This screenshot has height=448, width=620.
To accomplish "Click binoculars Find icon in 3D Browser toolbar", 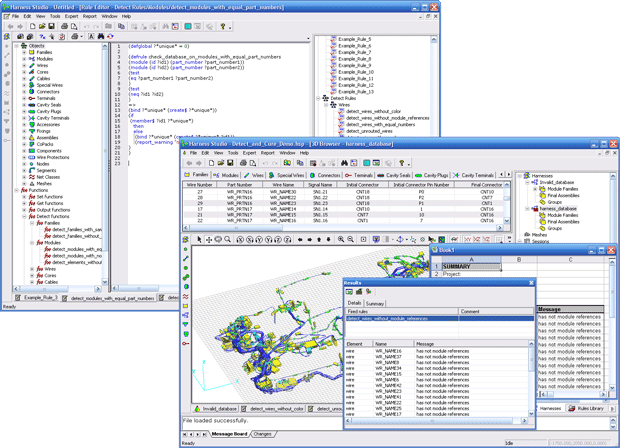I will [344, 163].
